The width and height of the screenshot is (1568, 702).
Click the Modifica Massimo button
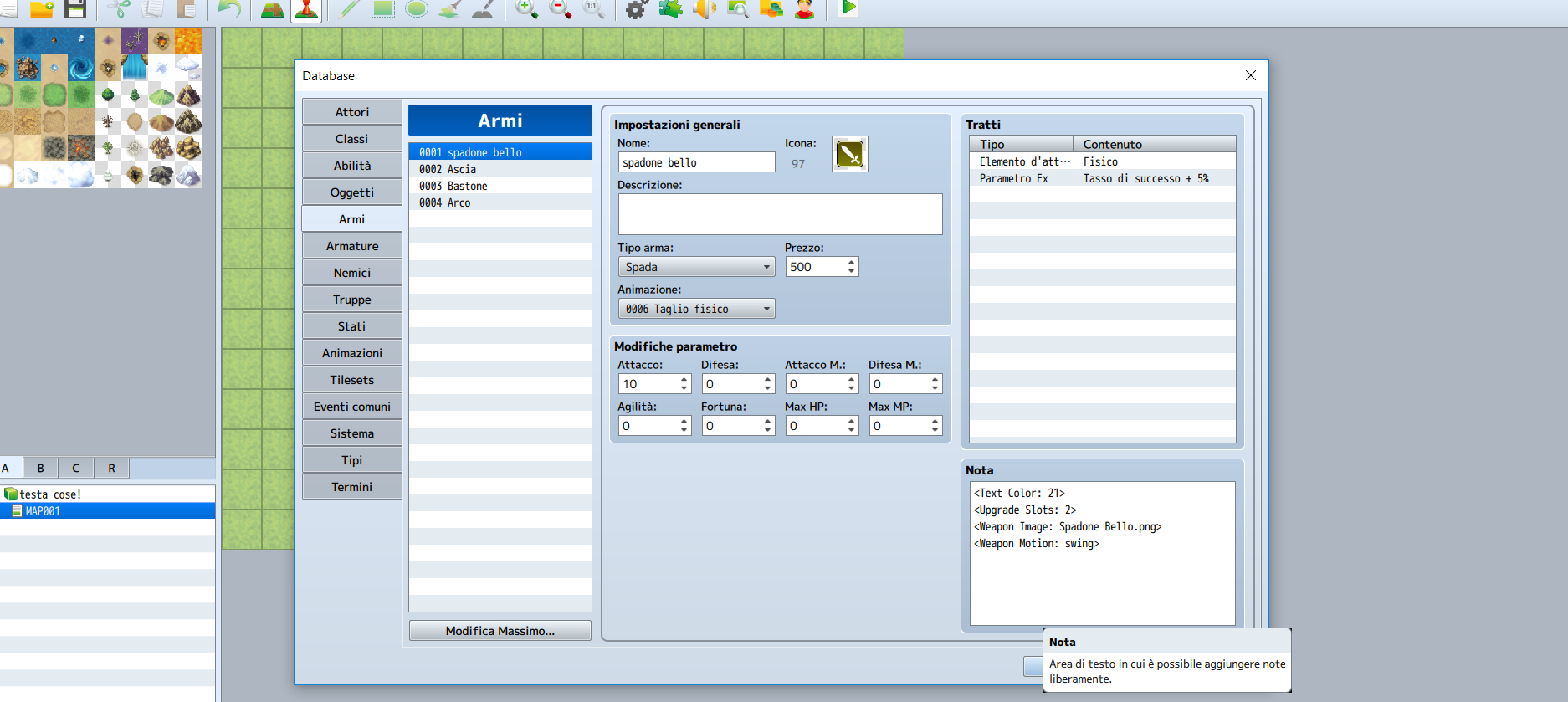(x=500, y=631)
